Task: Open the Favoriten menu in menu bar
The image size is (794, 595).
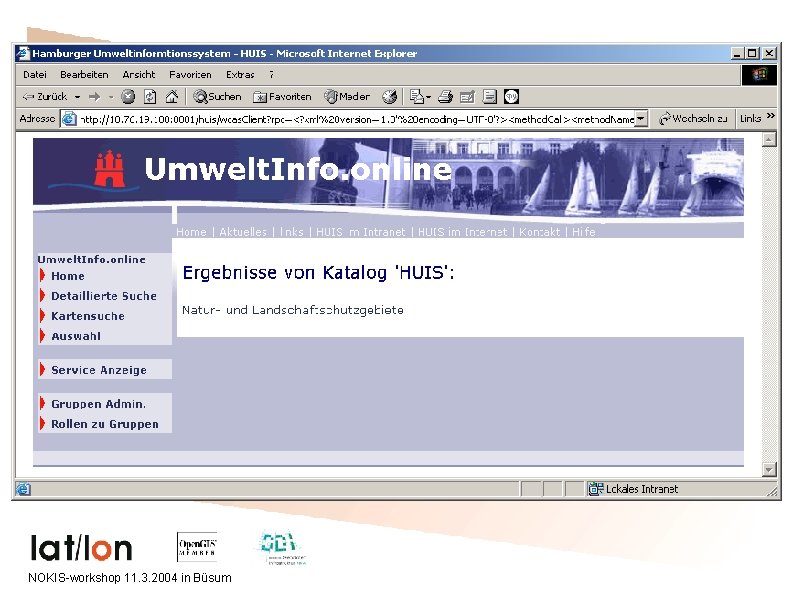Action: coord(190,74)
